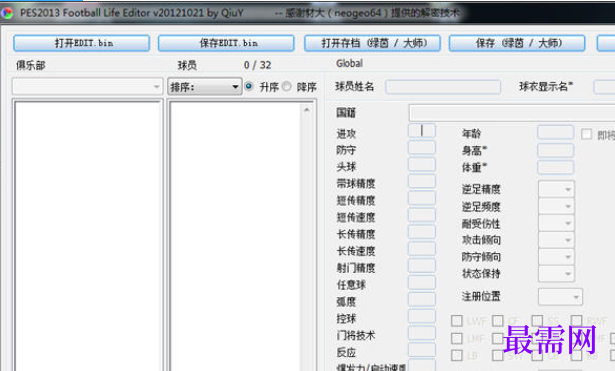This screenshot has height=371, width=615.
Task: Select the 升序 ascending radio button
Action: pyautogui.click(x=249, y=86)
